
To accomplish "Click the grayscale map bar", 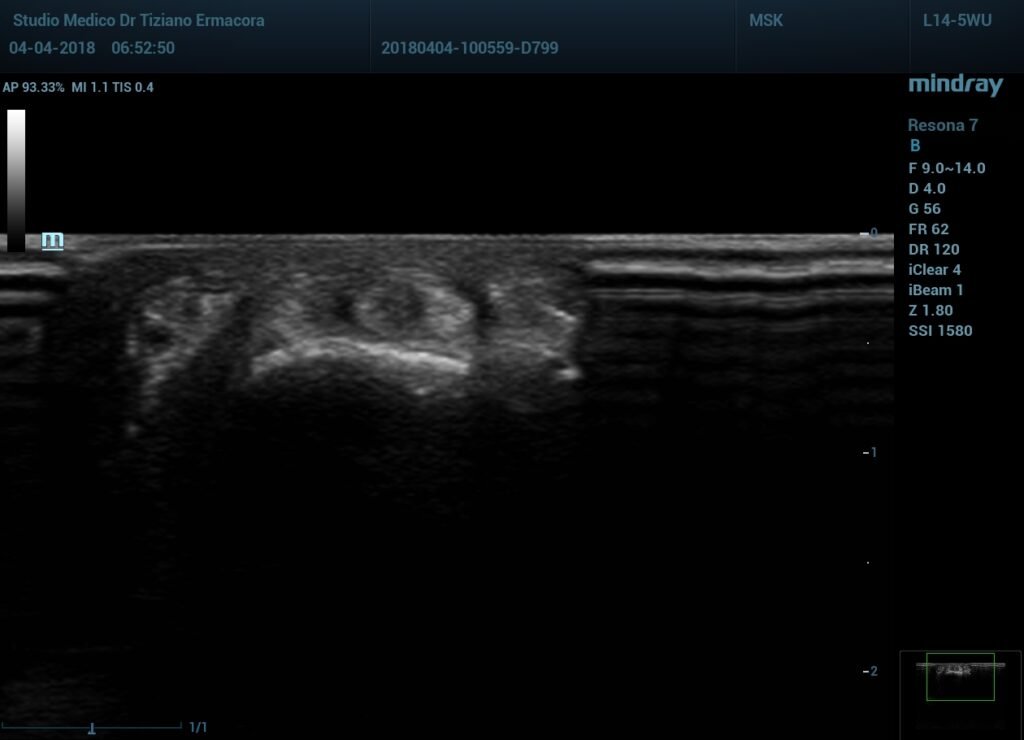I will (x=16, y=180).
